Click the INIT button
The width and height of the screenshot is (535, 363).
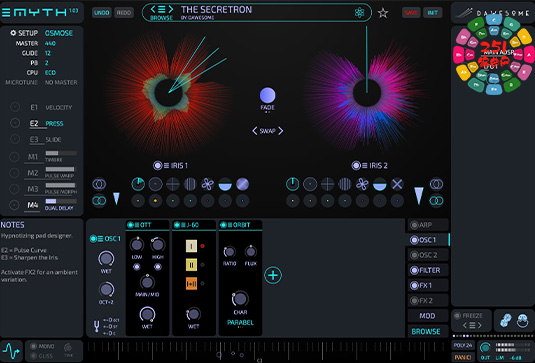(433, 13)
